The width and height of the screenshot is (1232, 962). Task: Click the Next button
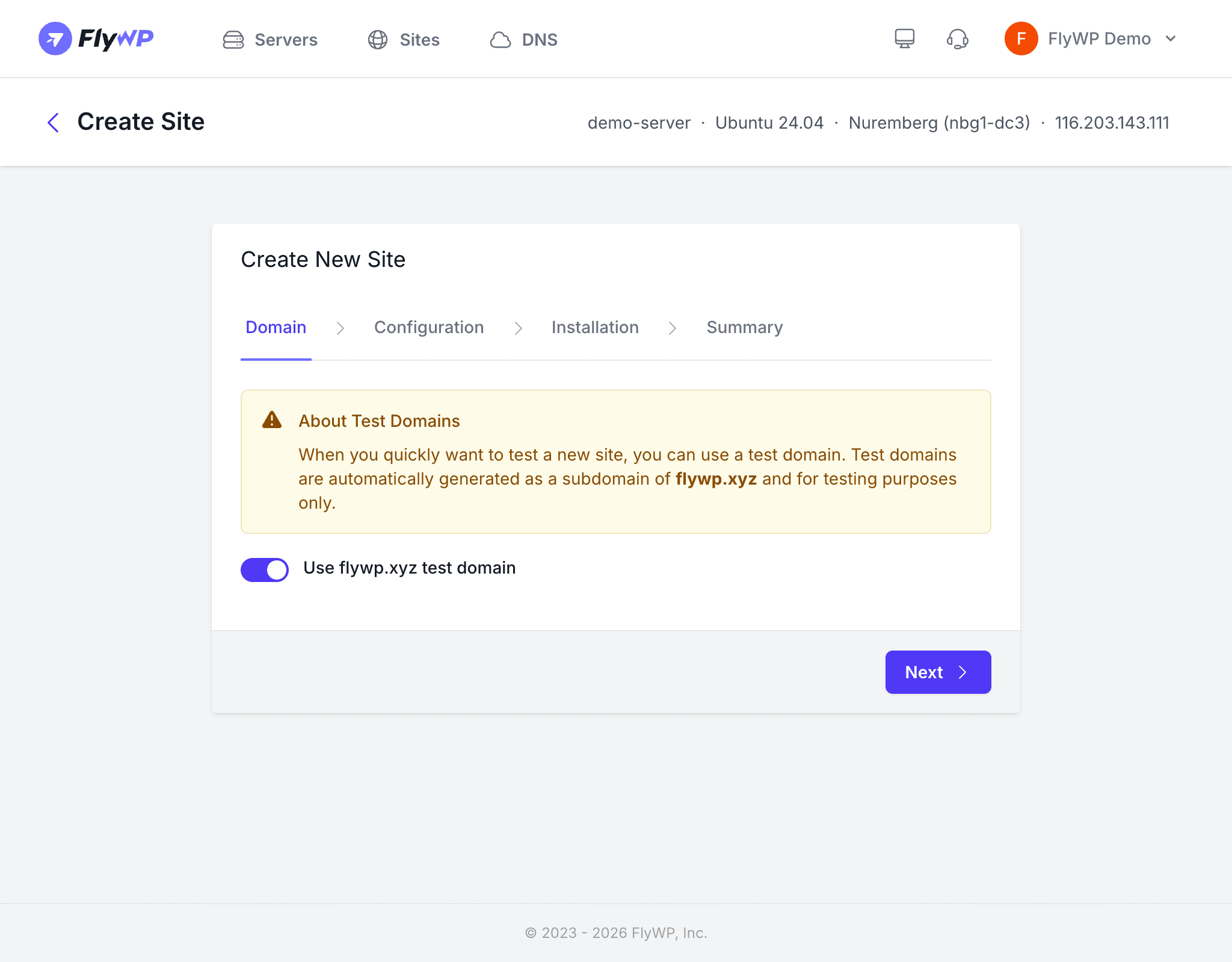point(938,672)
